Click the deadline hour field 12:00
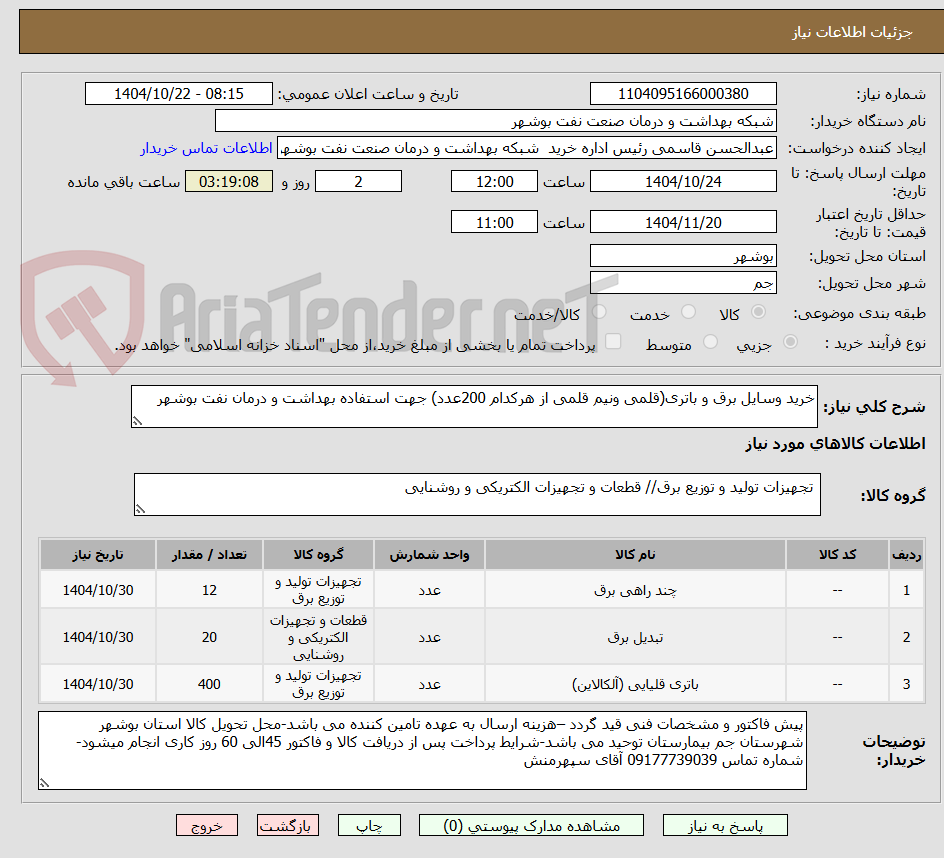 [494, 181]
